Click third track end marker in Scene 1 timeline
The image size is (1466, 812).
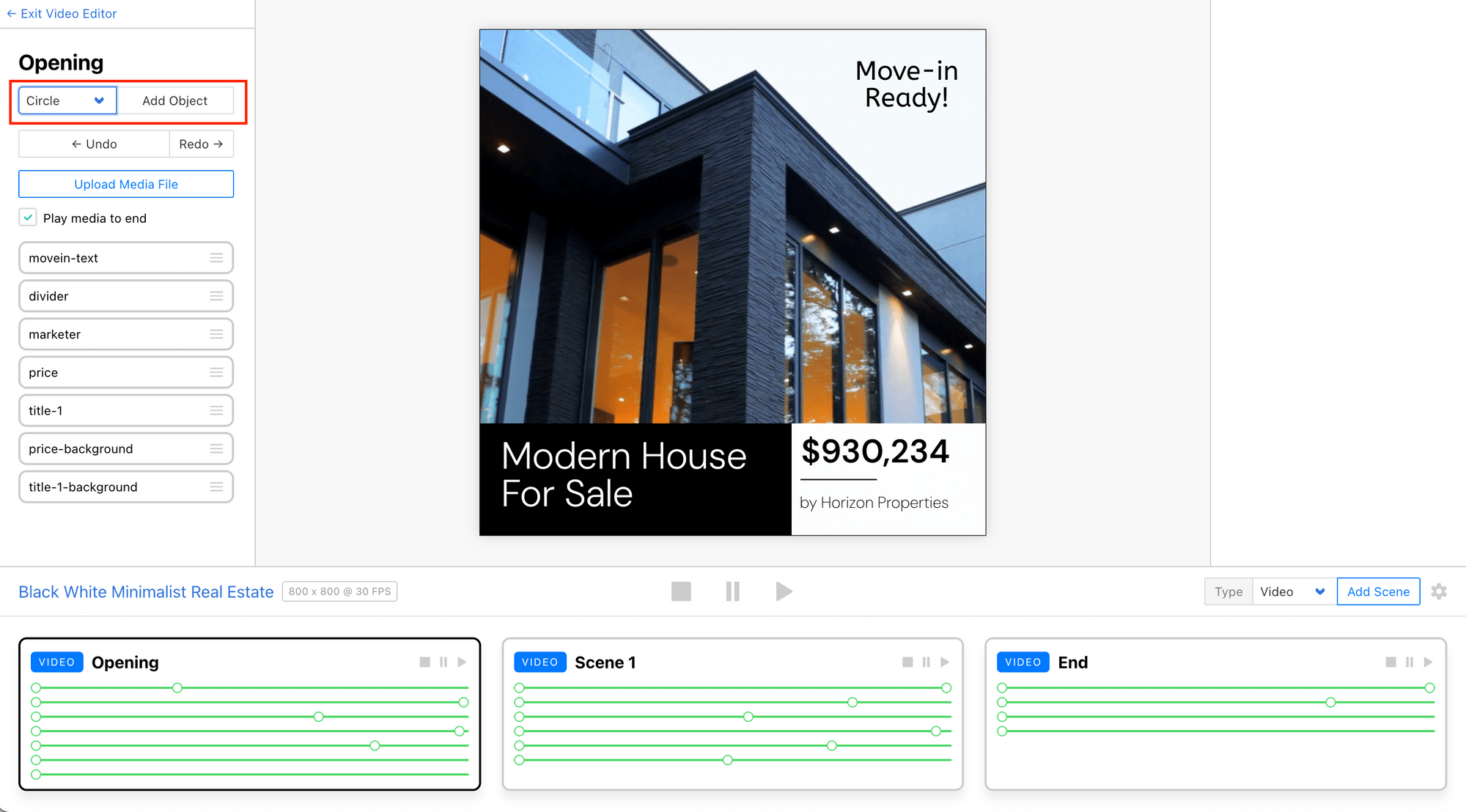(748, 717)
